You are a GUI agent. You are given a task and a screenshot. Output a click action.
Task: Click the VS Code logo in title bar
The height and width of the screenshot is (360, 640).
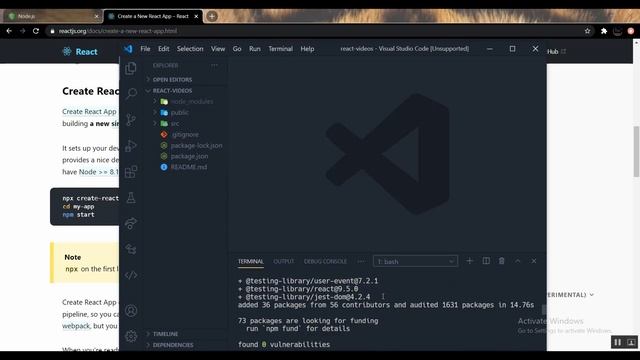click(x=128, y=49)
